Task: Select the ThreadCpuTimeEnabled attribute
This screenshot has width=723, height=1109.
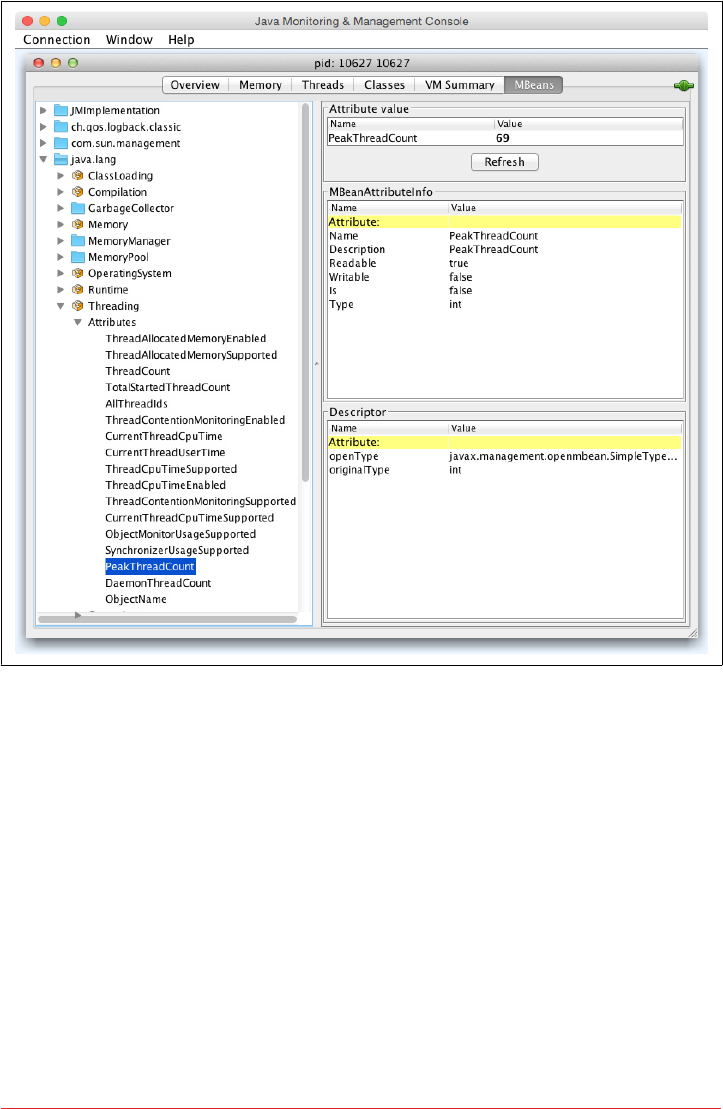Action: (166, 485)
